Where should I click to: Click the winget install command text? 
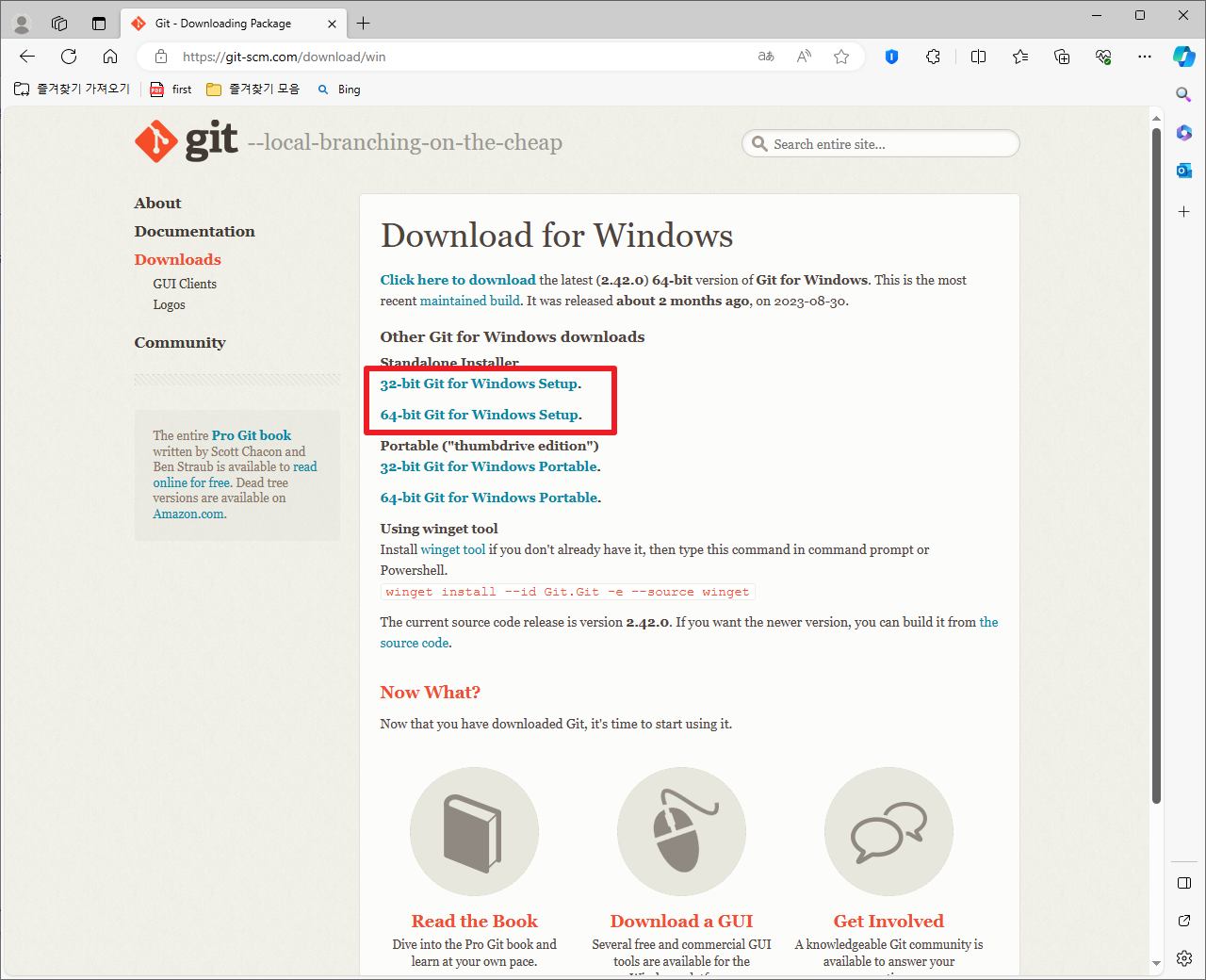(567, 592)
